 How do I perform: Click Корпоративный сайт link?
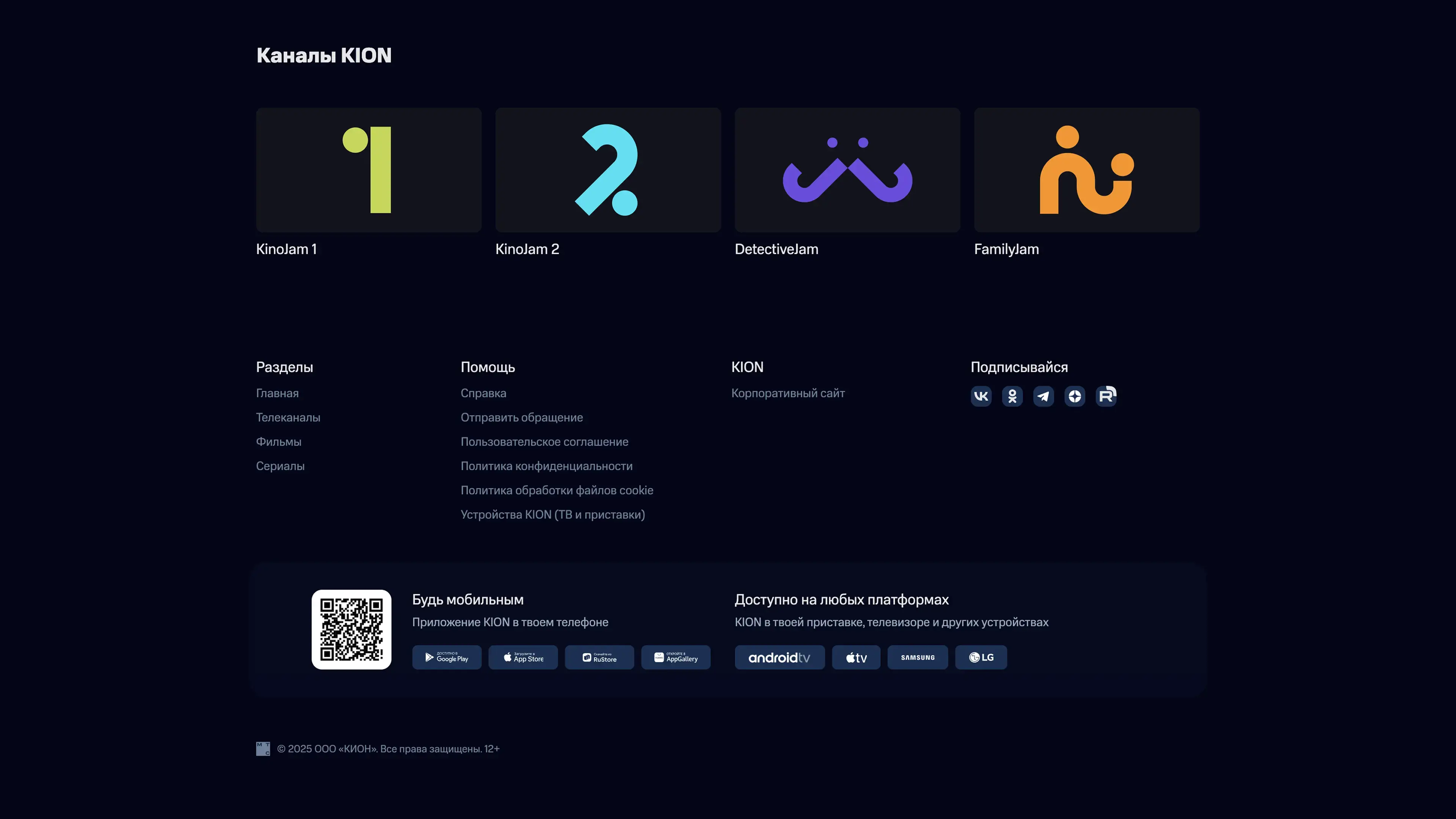pos(788,393)
